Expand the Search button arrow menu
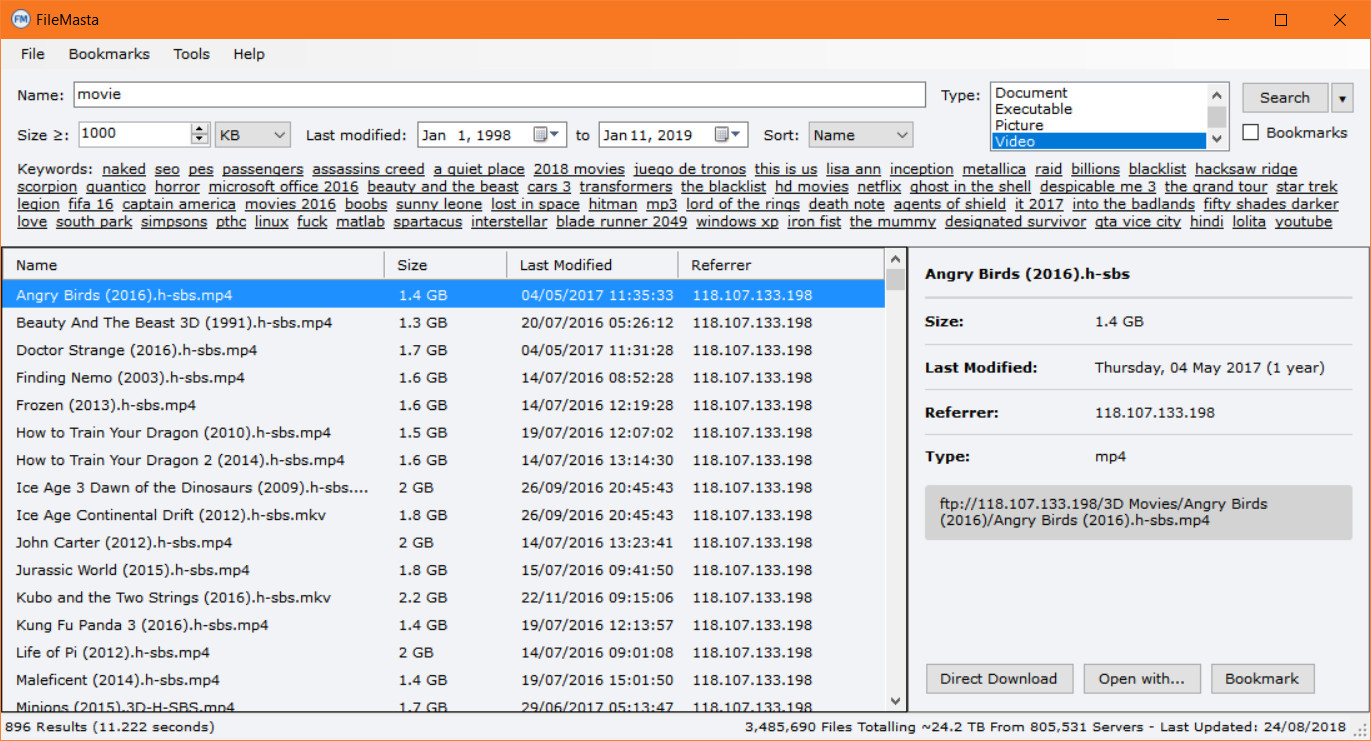Viewport: 1371px width, 741px height. 1342,98
